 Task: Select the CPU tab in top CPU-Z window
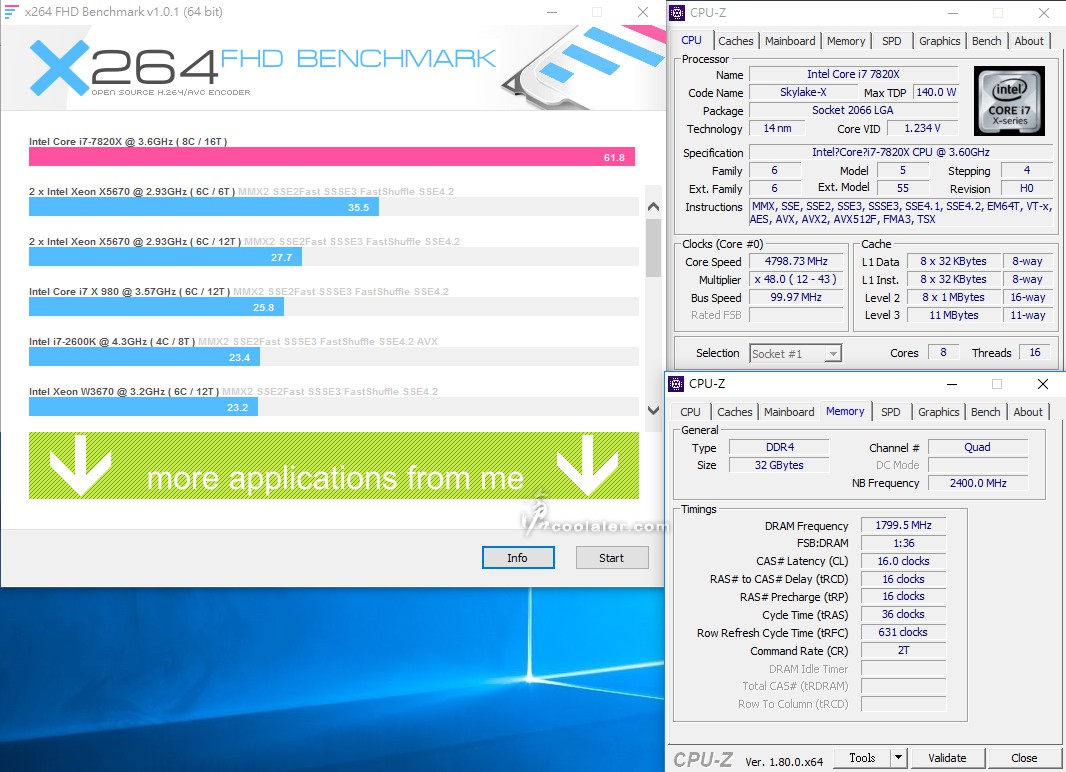pyautogui.click(x=691, y=40)
